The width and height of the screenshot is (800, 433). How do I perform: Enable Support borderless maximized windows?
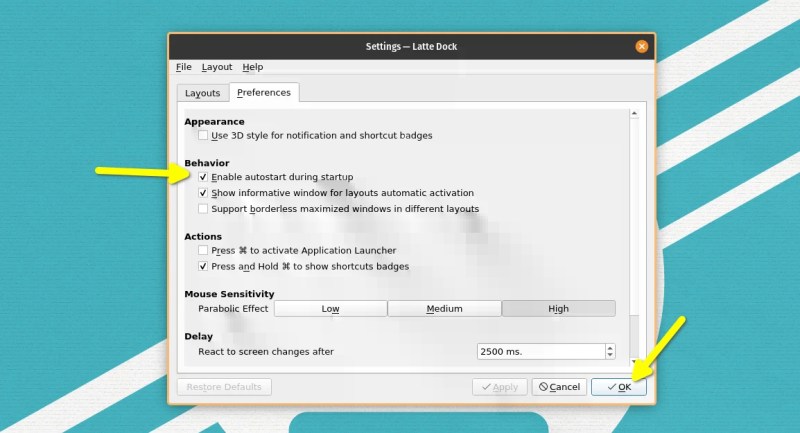203,209
